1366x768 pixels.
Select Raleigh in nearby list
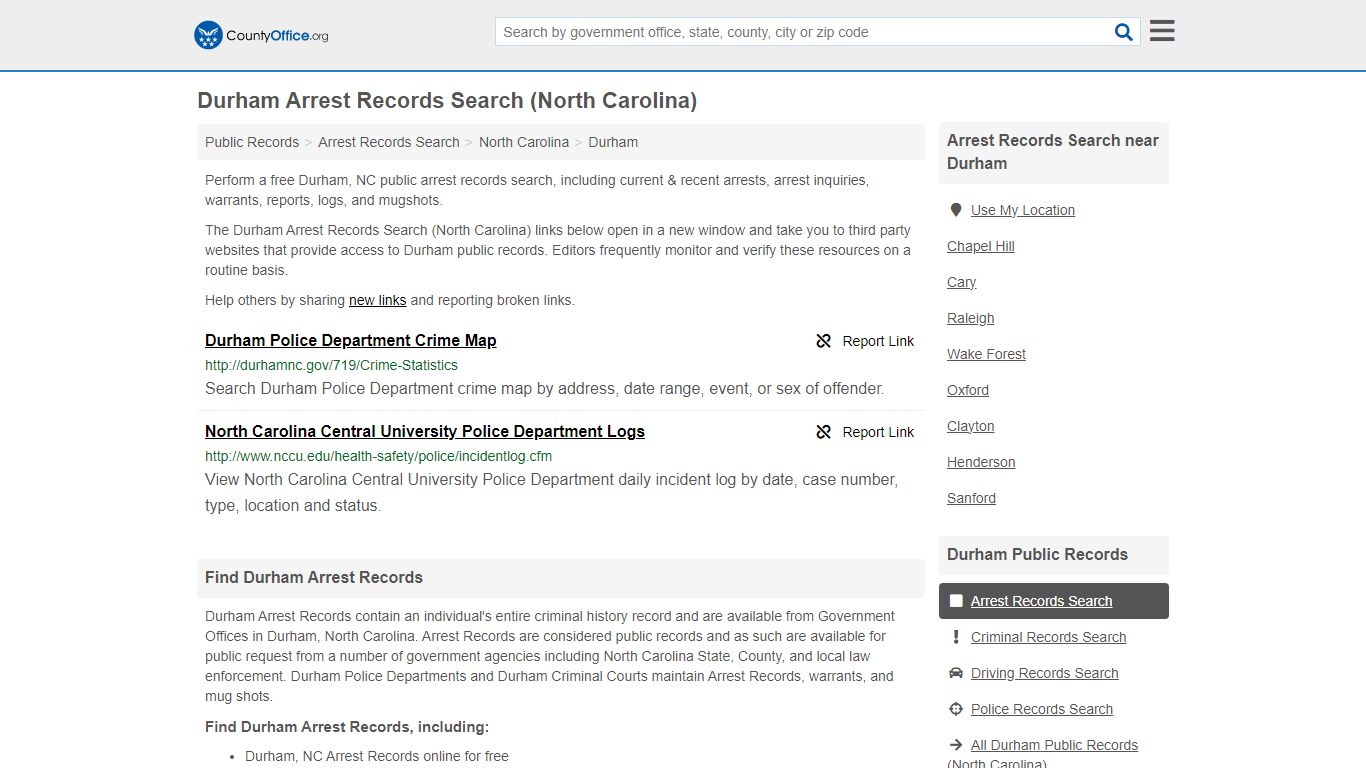(971, 318)
